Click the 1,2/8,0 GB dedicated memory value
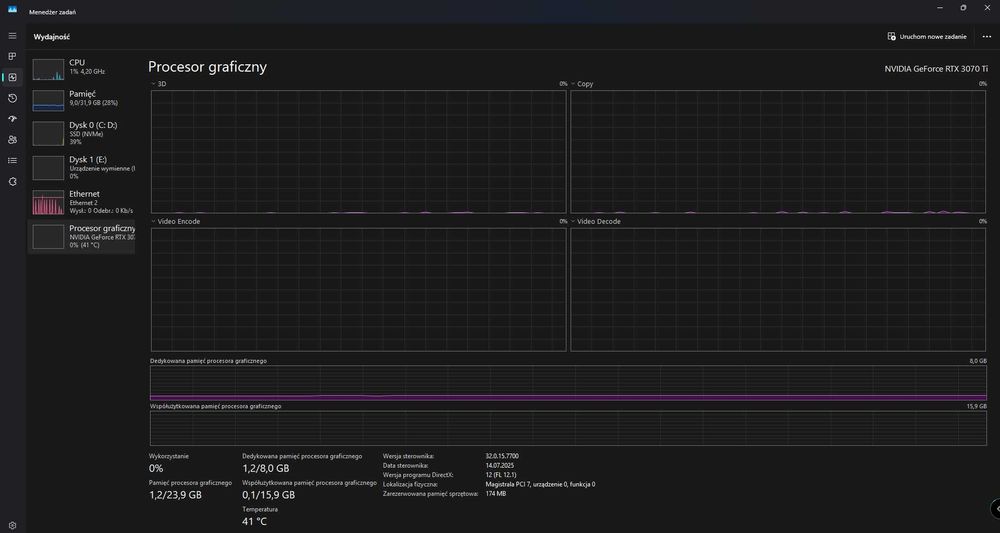Screen dimensions: 1000x533 (x=268, y=468)
